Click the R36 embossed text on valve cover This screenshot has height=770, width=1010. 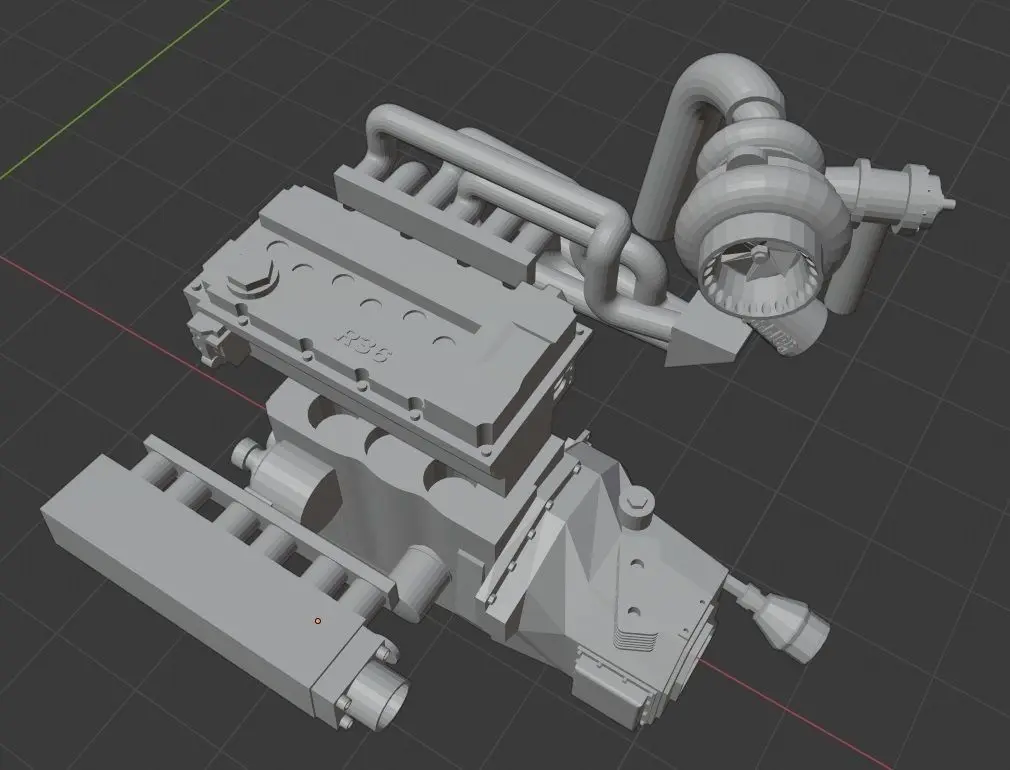click(x=364, y=345)
